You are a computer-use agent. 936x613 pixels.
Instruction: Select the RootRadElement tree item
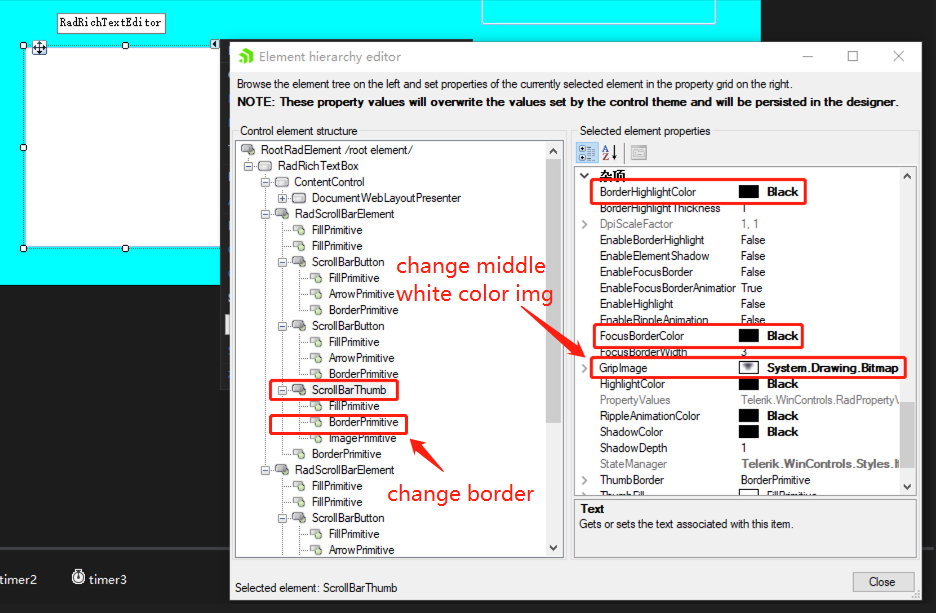337,150
